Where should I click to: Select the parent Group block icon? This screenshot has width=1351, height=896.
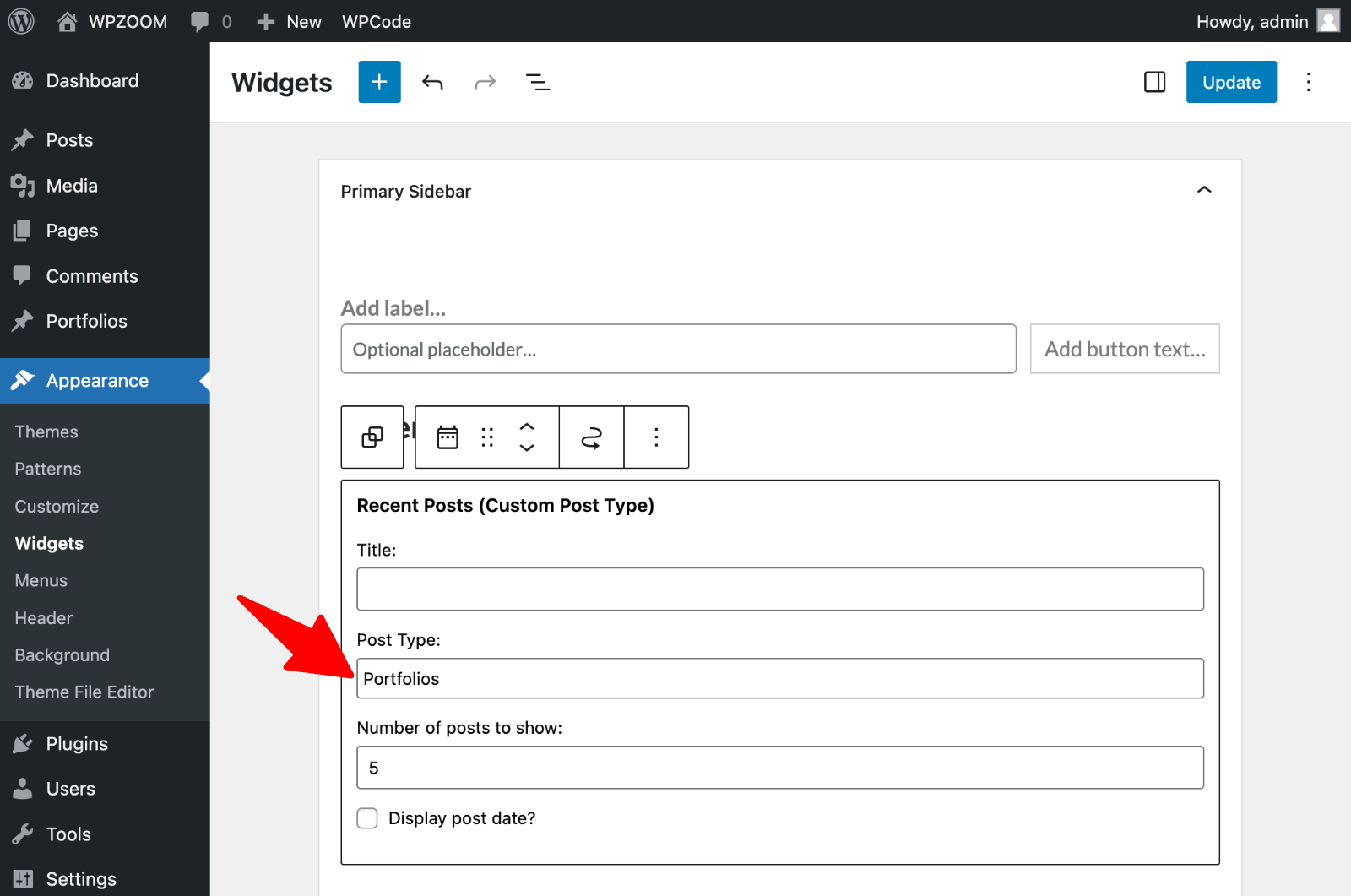click(372, 437)
